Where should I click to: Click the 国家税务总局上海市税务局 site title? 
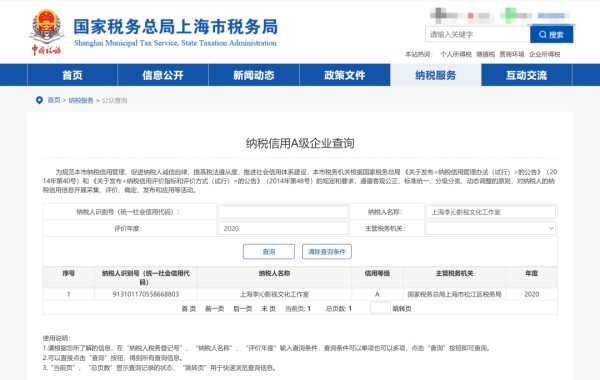[x=176, y=26]
